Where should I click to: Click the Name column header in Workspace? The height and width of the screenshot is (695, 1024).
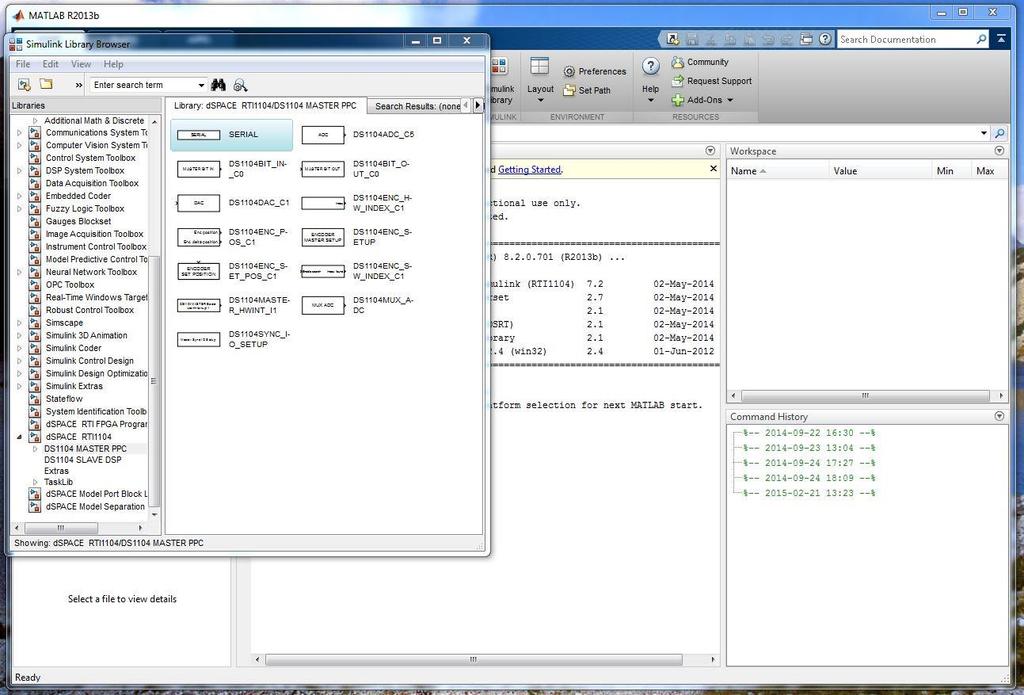coord(777,171)
